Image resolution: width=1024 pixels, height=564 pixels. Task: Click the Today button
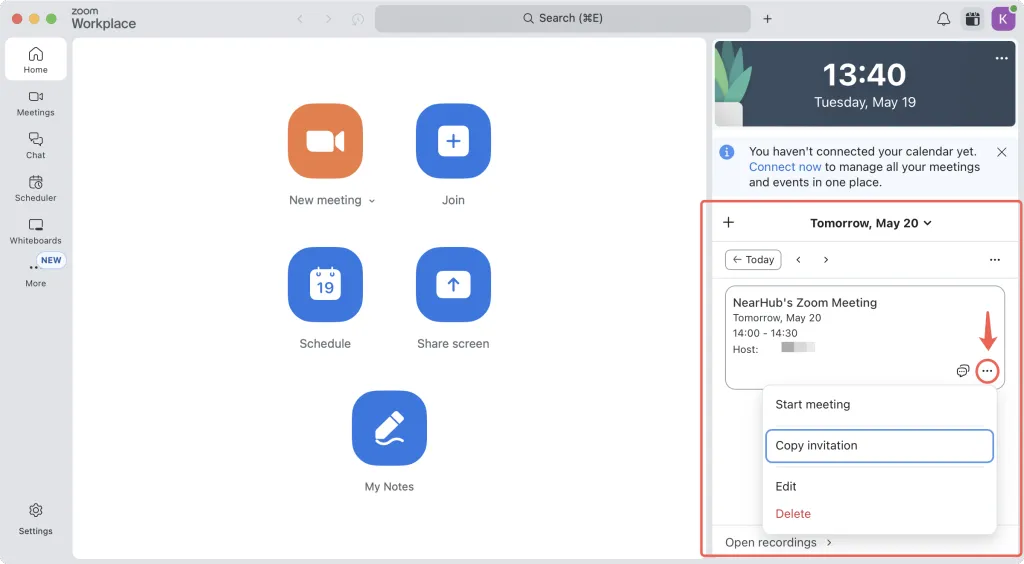[753, 260]
